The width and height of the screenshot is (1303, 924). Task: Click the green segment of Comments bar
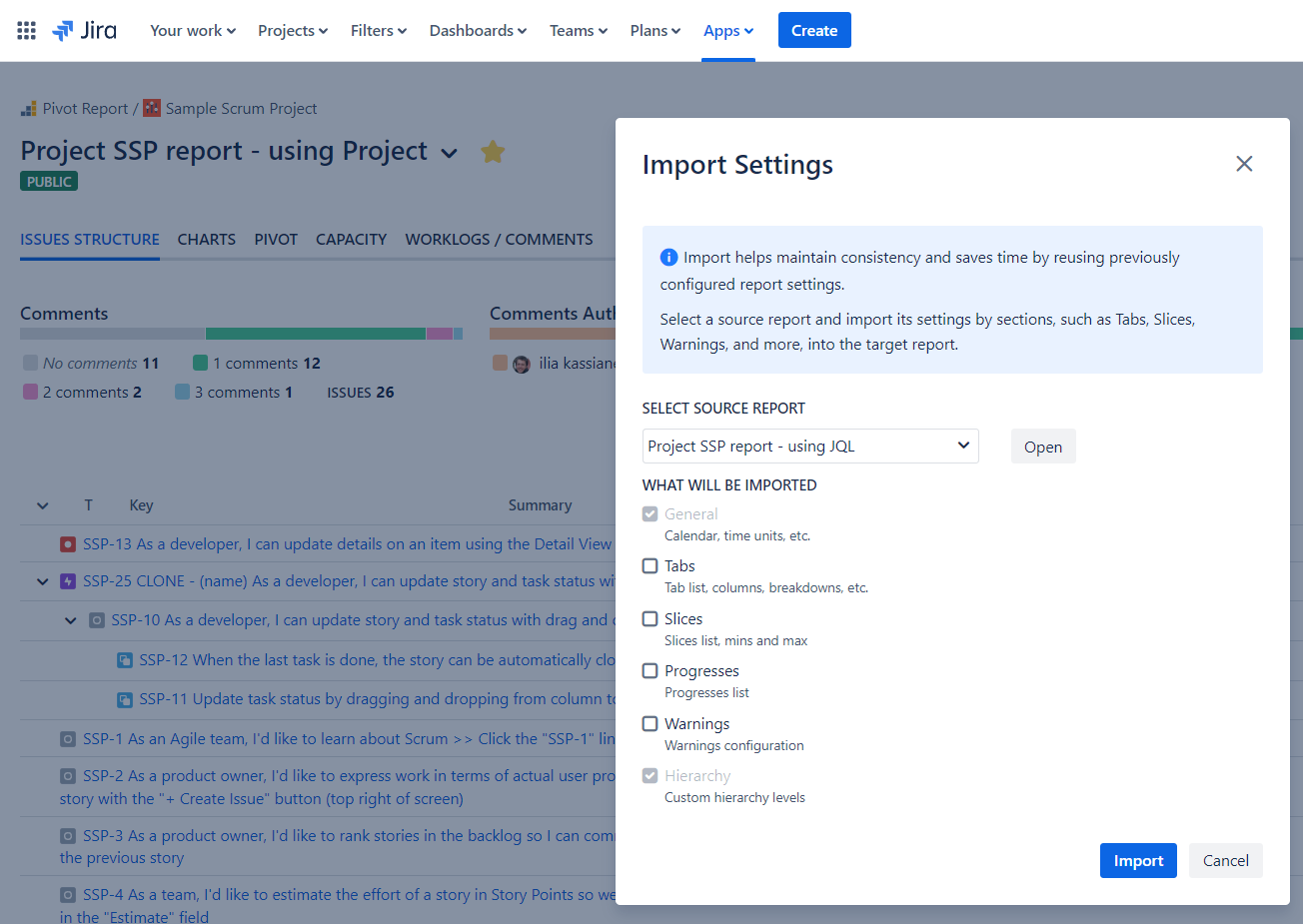(x=316, y=334)
